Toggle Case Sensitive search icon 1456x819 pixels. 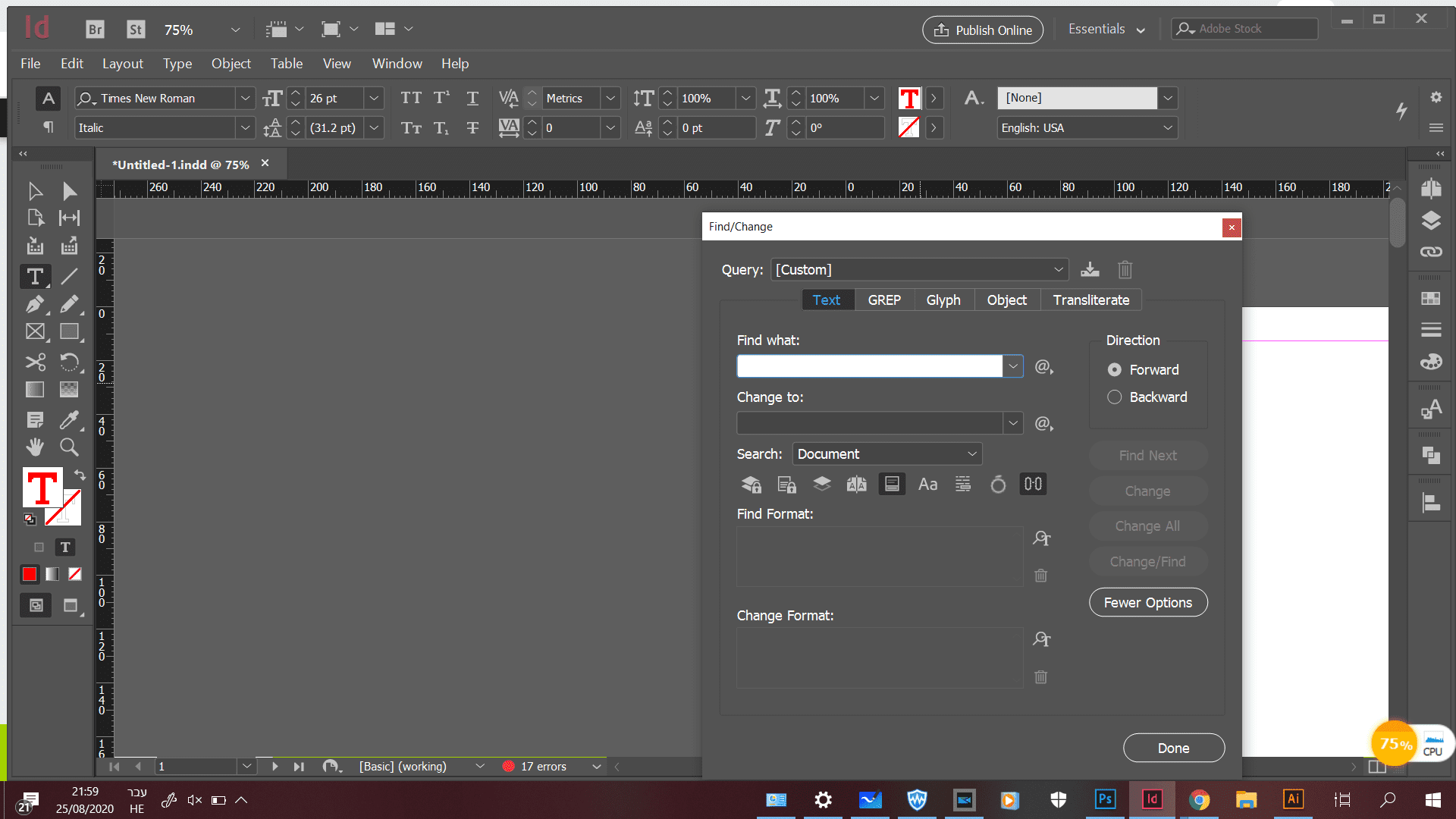point(927,485)
